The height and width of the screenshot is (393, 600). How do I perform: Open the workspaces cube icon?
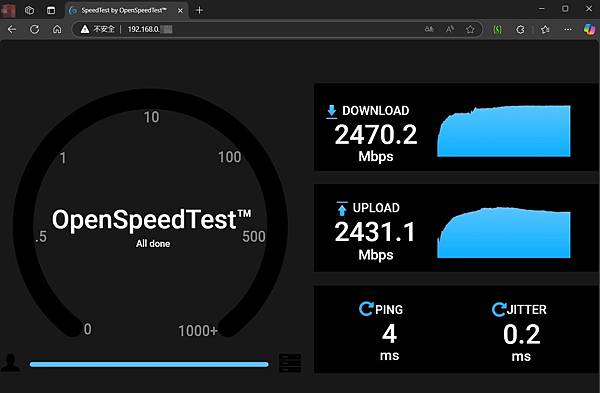(29, 10)
